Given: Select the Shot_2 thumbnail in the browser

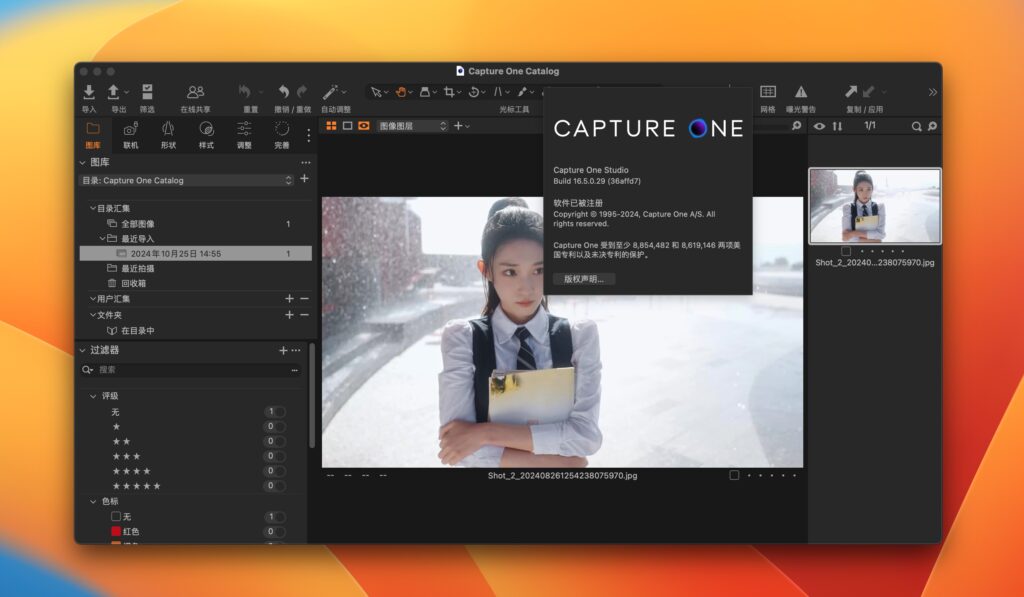Looking at the screenshot, I should click(x=874, y=207).
